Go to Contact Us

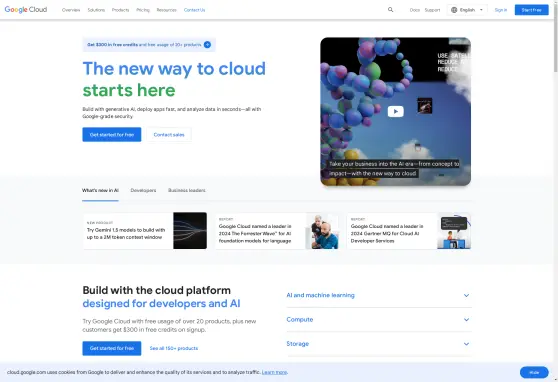click(194, 10)
